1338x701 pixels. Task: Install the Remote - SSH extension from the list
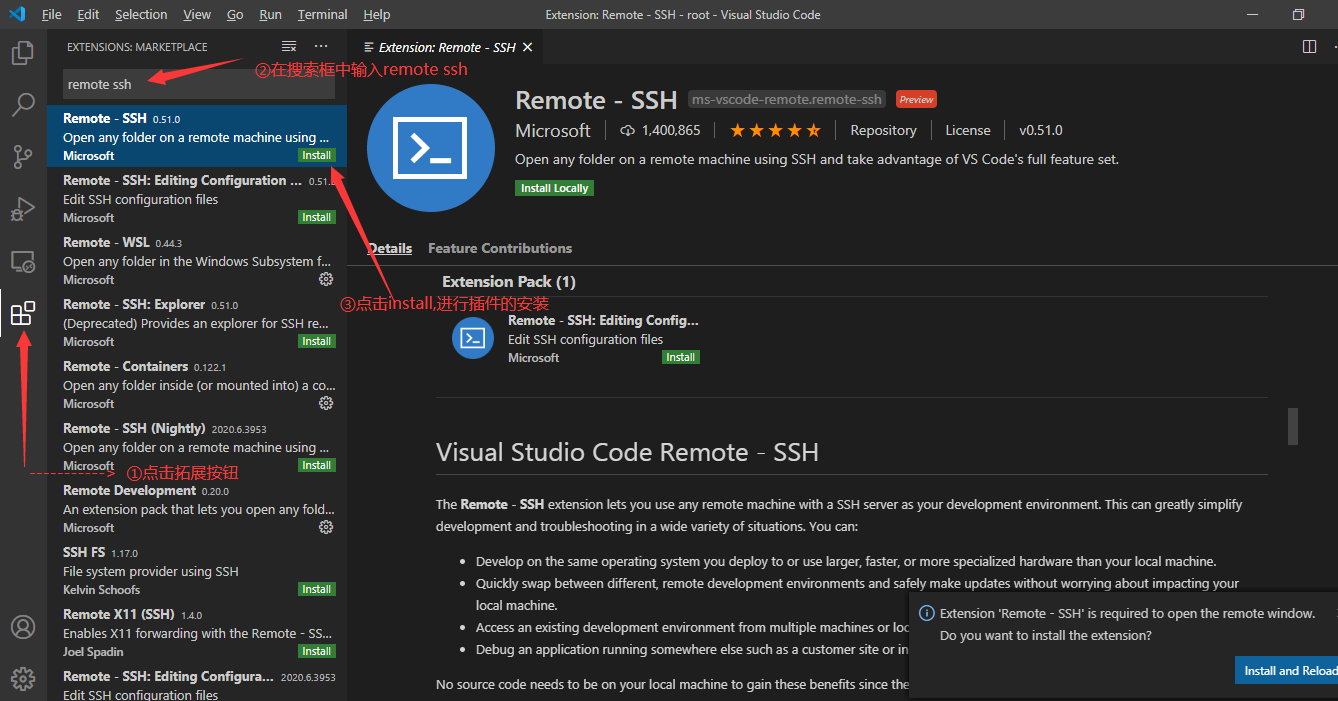pyautogui.click(x=316, y=155)
